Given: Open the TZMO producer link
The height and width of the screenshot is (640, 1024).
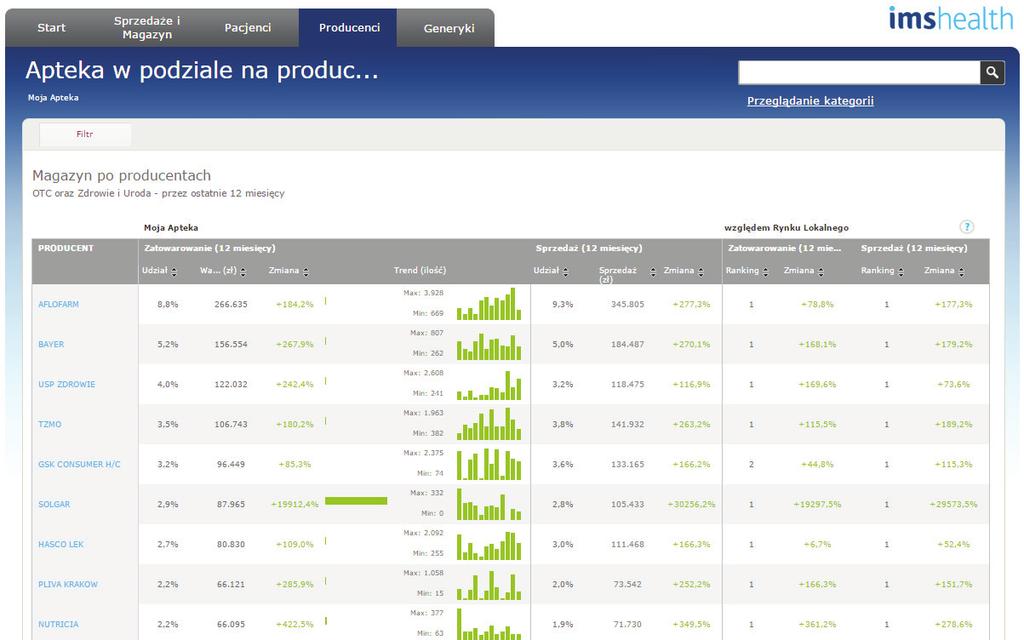Looking at the screenshot, I should pos(50,424).
